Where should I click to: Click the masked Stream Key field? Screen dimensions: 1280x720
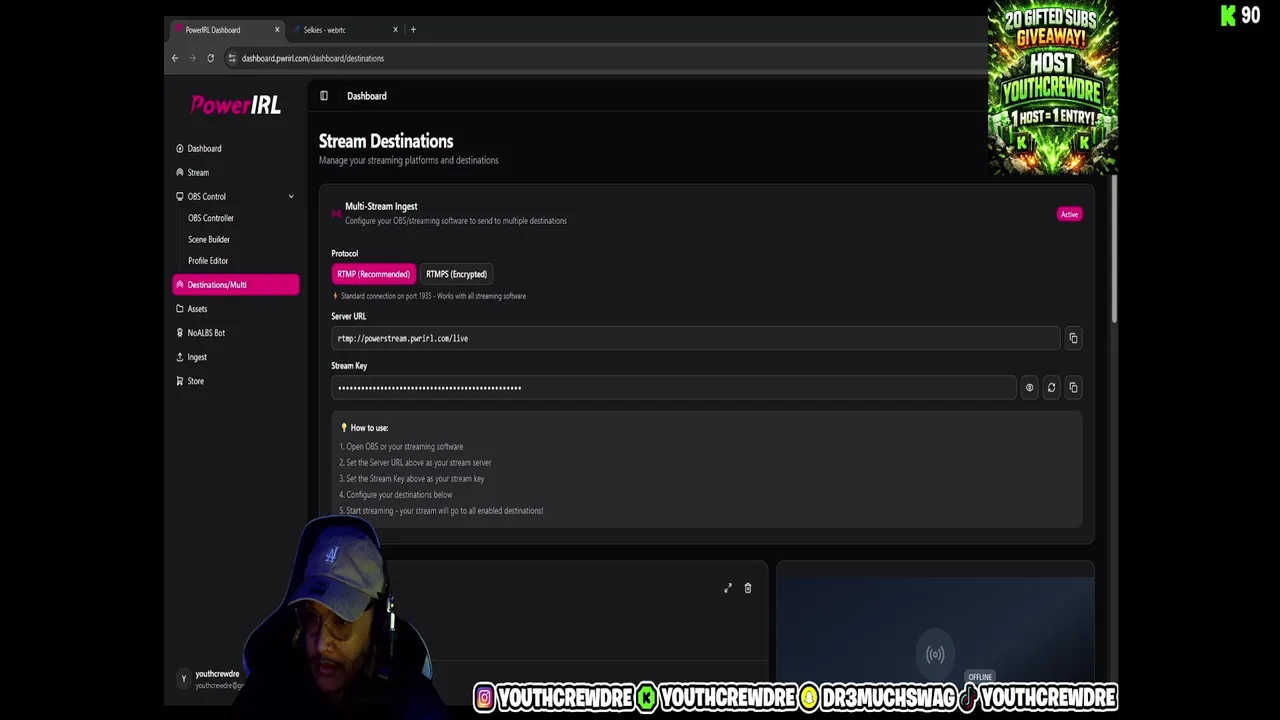[x=673, y=388]
